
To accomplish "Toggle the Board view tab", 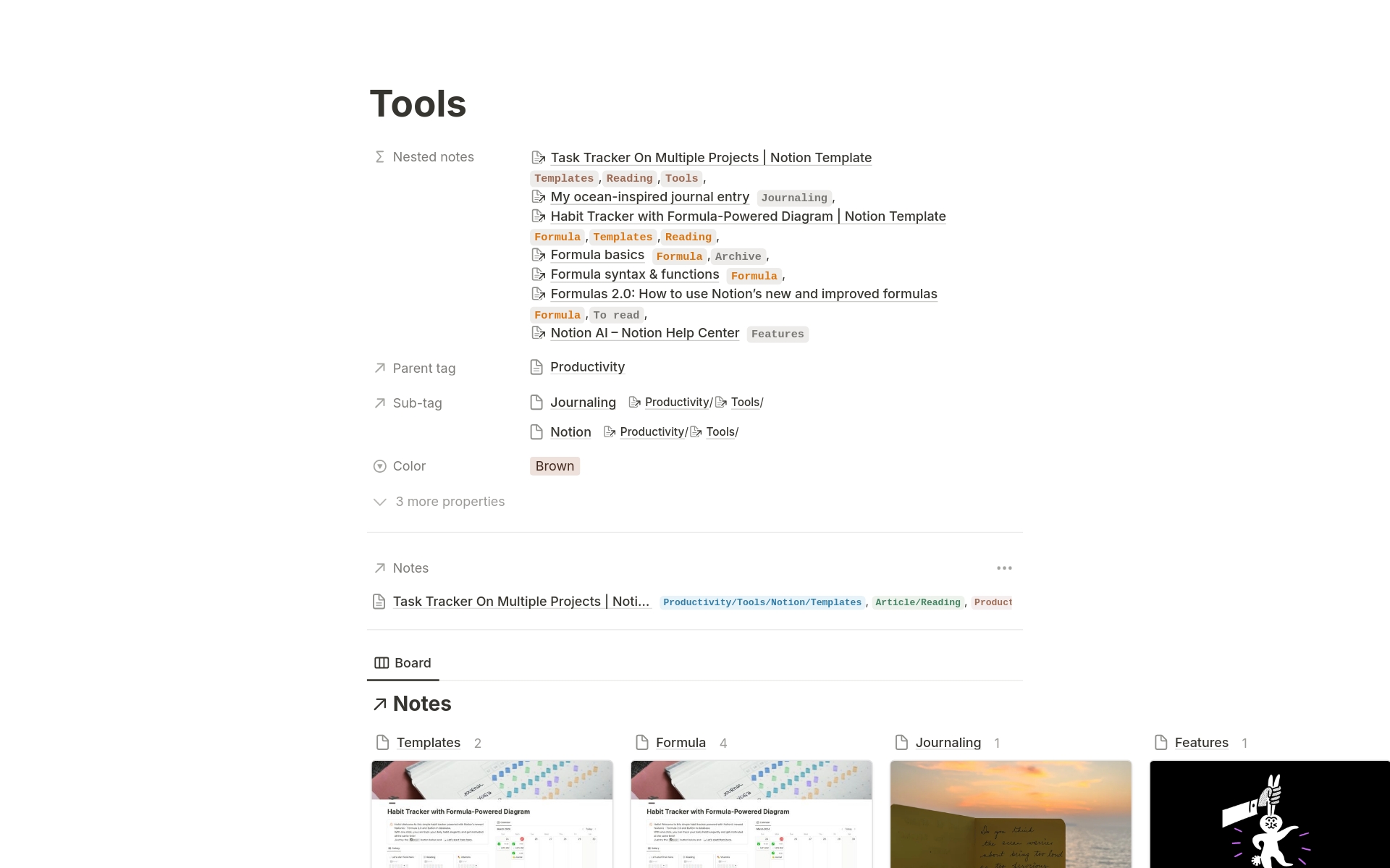I will click(x=403, y=662).
